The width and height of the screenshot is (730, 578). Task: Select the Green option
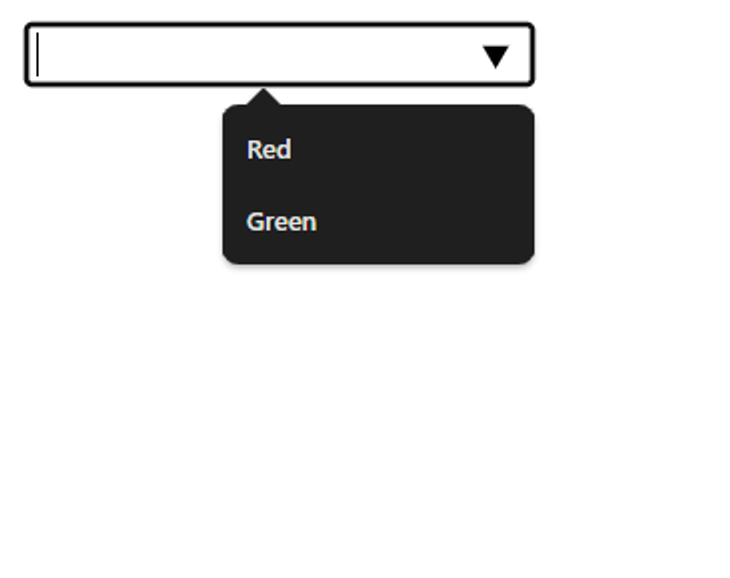click(x=378, y=222)
